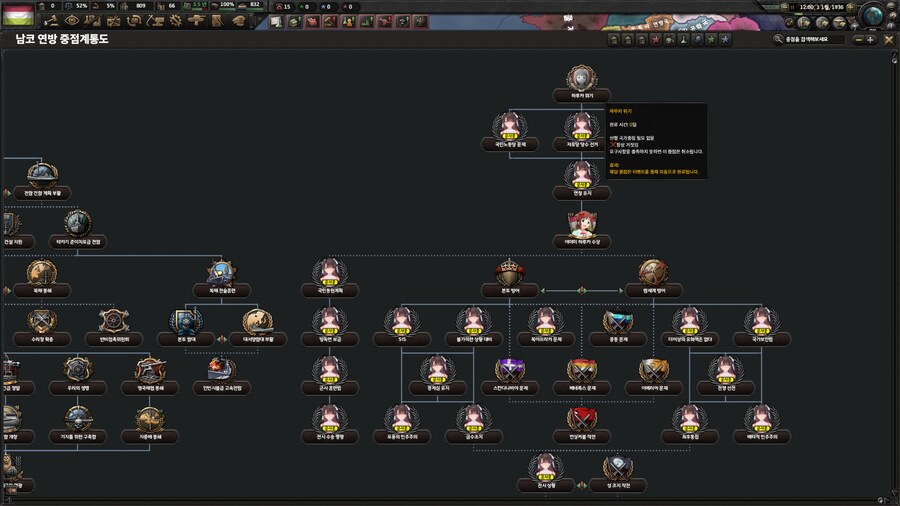Select the 영국해협 봉쇄 focus
This screenshot has width=900, height=506.
149,371
